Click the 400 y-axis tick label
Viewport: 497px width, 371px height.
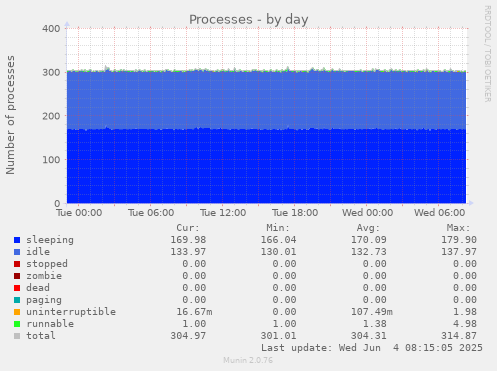click(x=51, y=29)
